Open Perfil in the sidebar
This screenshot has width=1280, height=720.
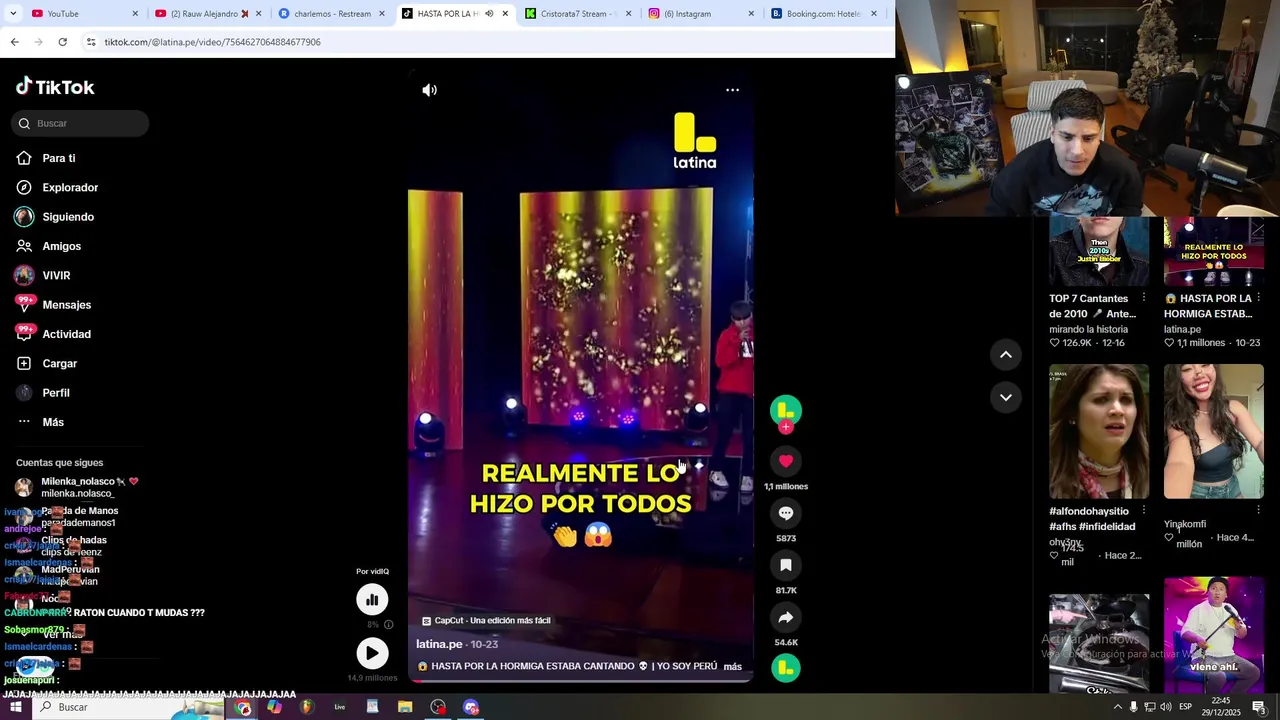pos(56,393)
